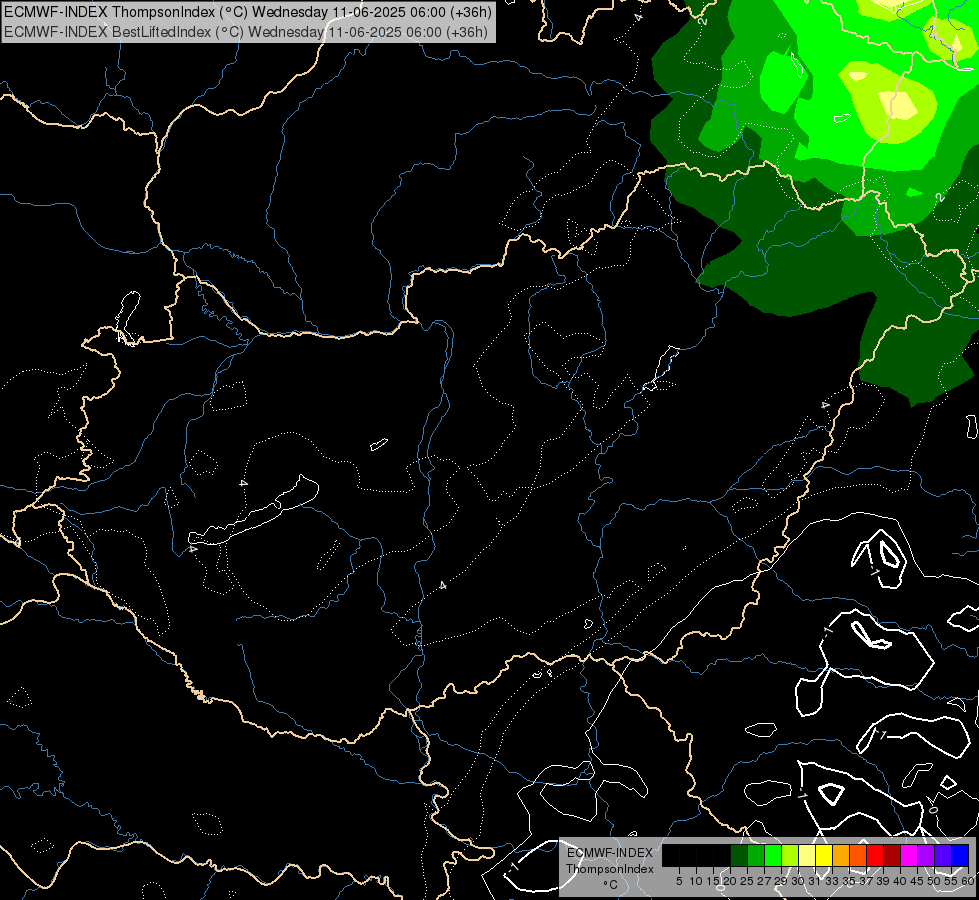Click the '°C' unit label in legend

(x=610, y=885)
